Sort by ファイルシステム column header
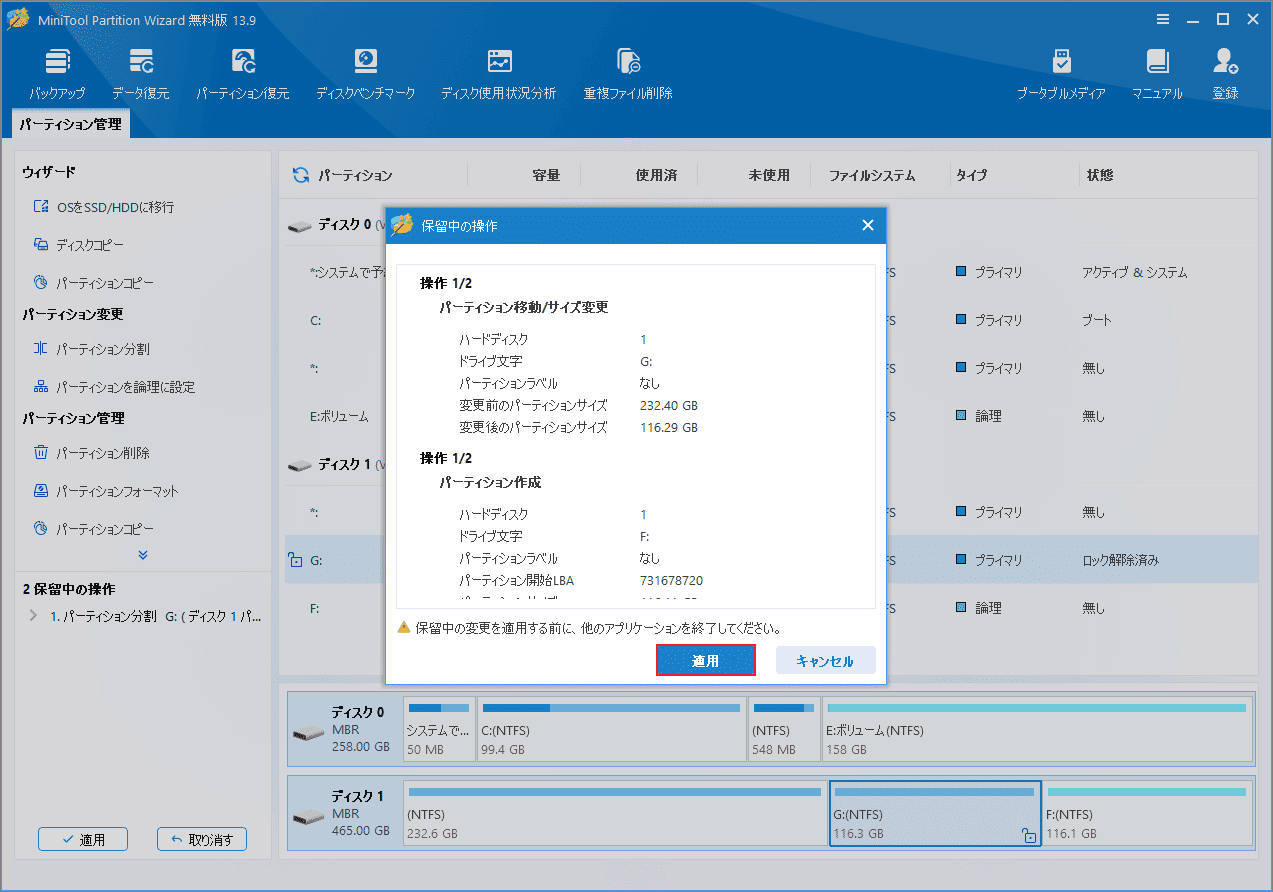 pos(872,175)
